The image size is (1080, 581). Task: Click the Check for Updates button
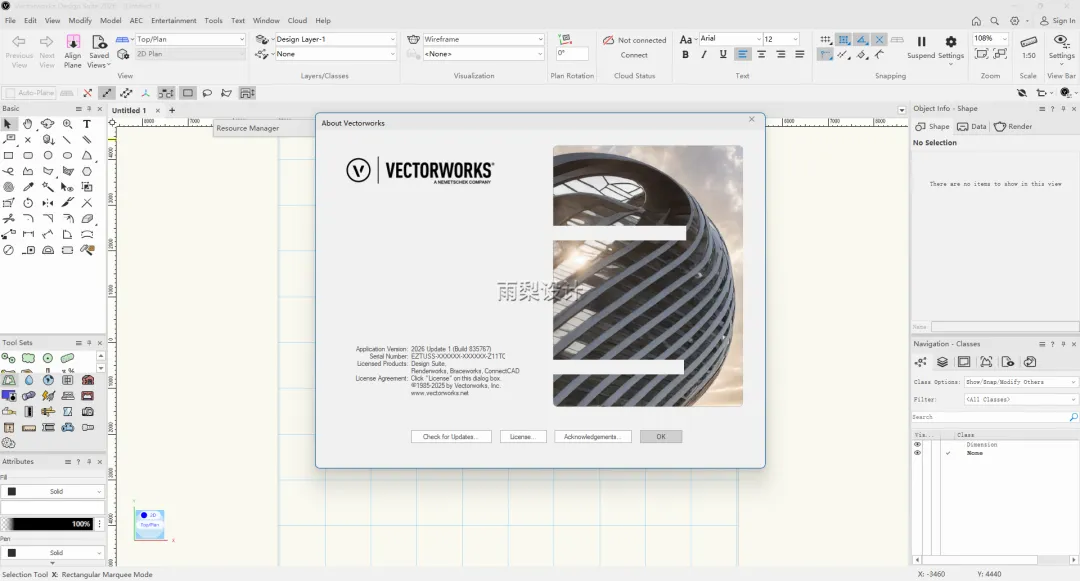[451, 436]
